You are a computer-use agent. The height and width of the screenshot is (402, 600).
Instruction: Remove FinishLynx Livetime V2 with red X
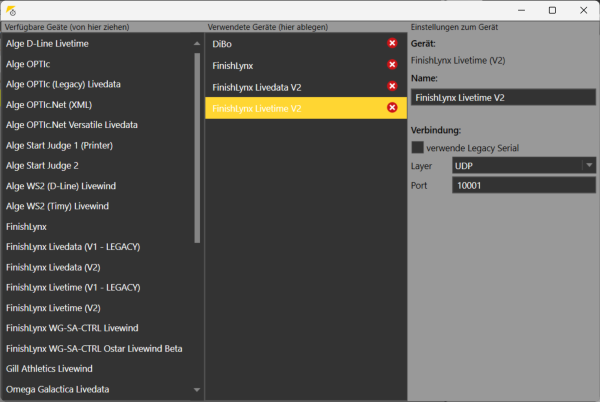click(392, 108)
